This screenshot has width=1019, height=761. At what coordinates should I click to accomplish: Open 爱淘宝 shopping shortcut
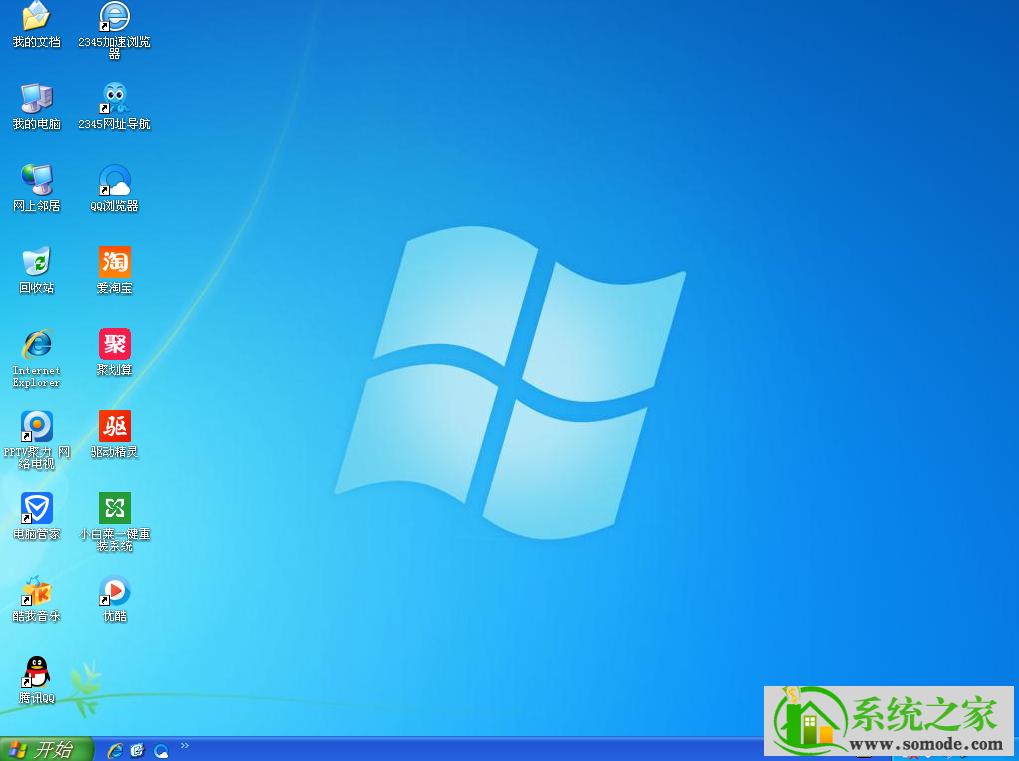[113, 263]
